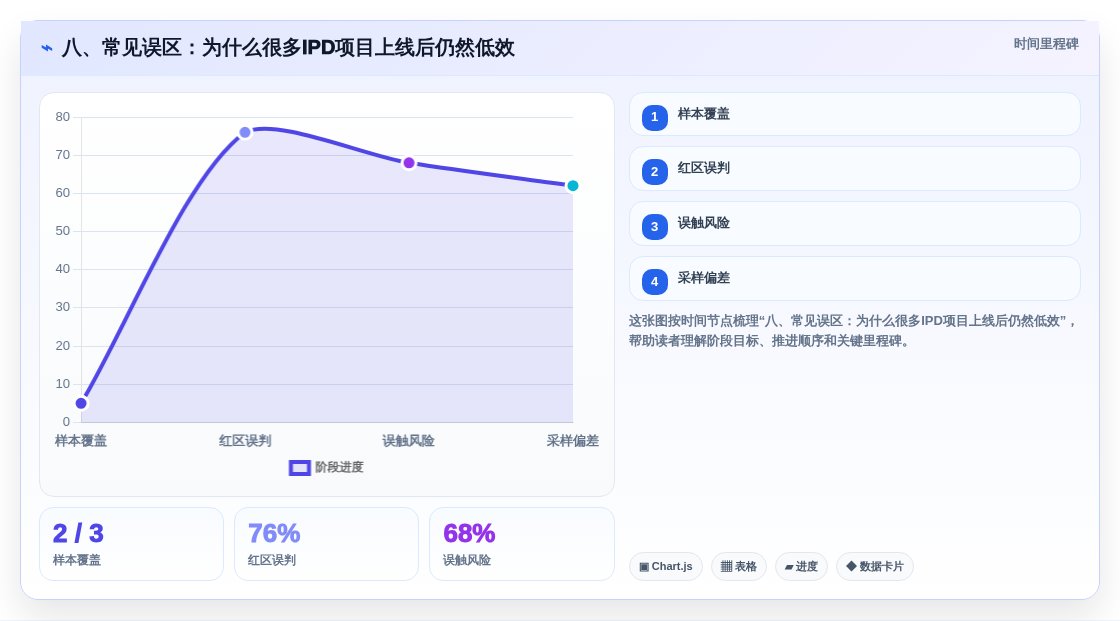Click the 表格 tag chip

739,567
